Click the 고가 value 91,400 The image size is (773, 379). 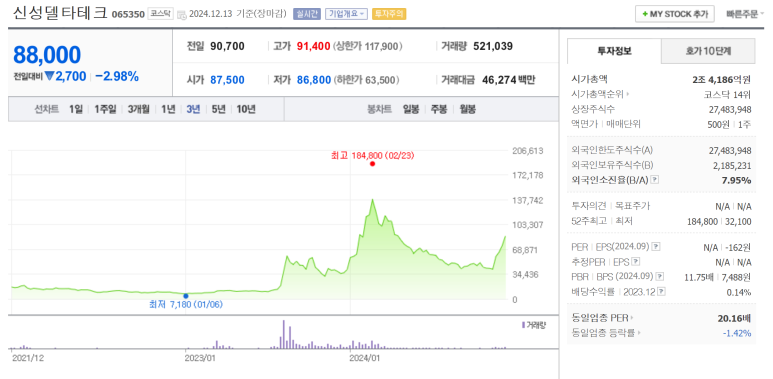(x=314, y=47)
